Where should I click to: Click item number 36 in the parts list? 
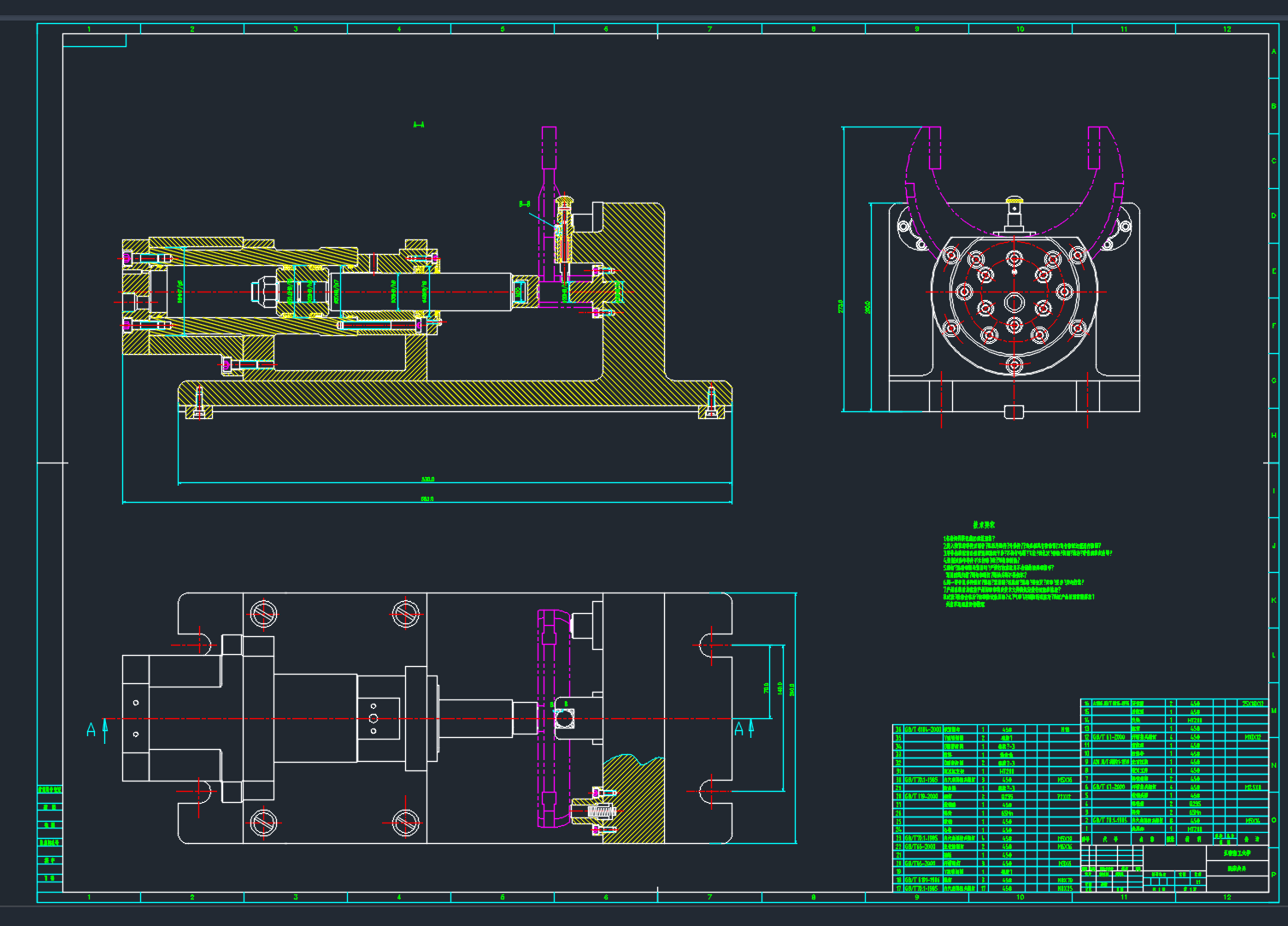pos(898,729)
